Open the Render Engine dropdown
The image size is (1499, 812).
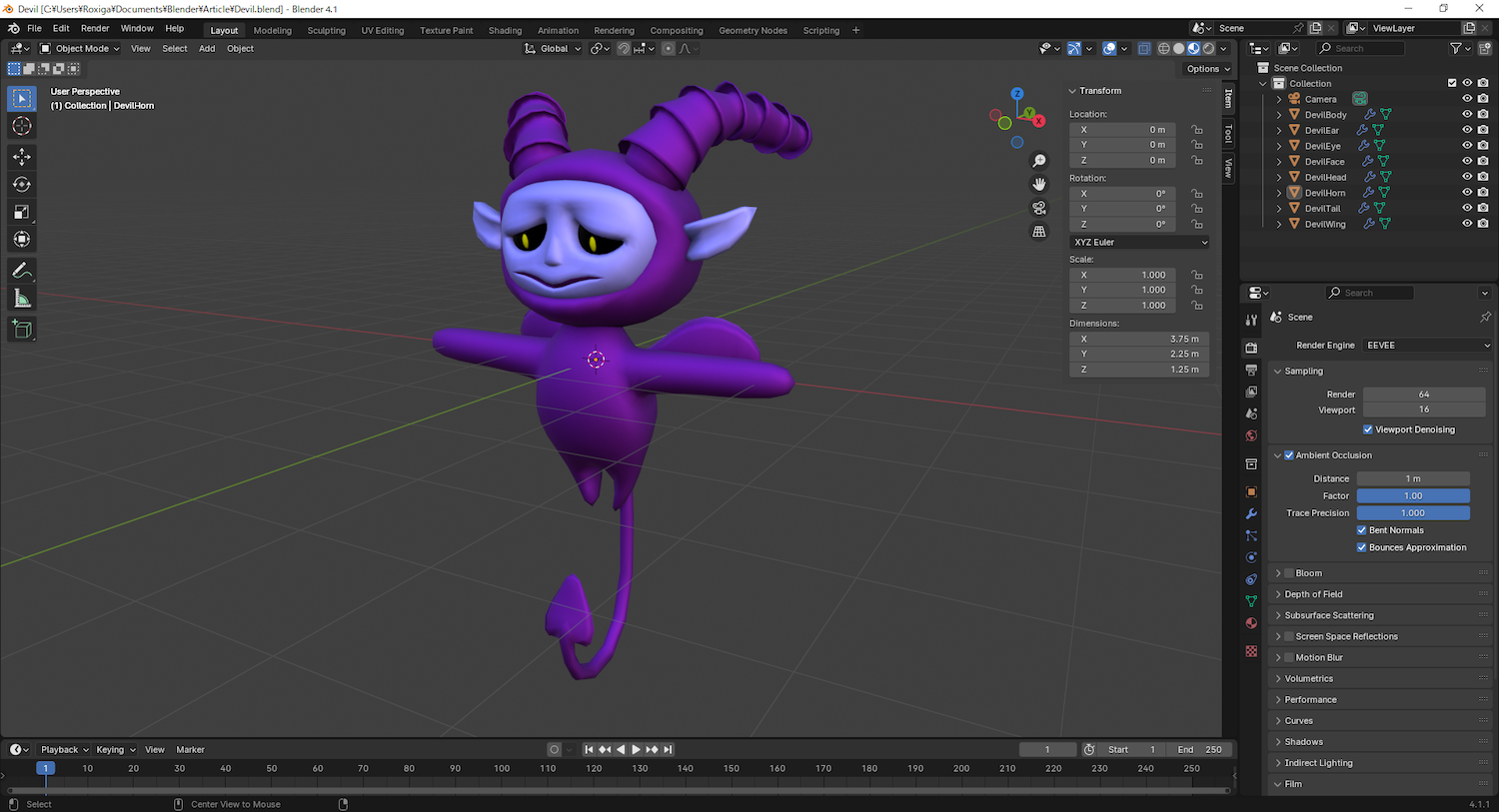[x=1427, y=346]
